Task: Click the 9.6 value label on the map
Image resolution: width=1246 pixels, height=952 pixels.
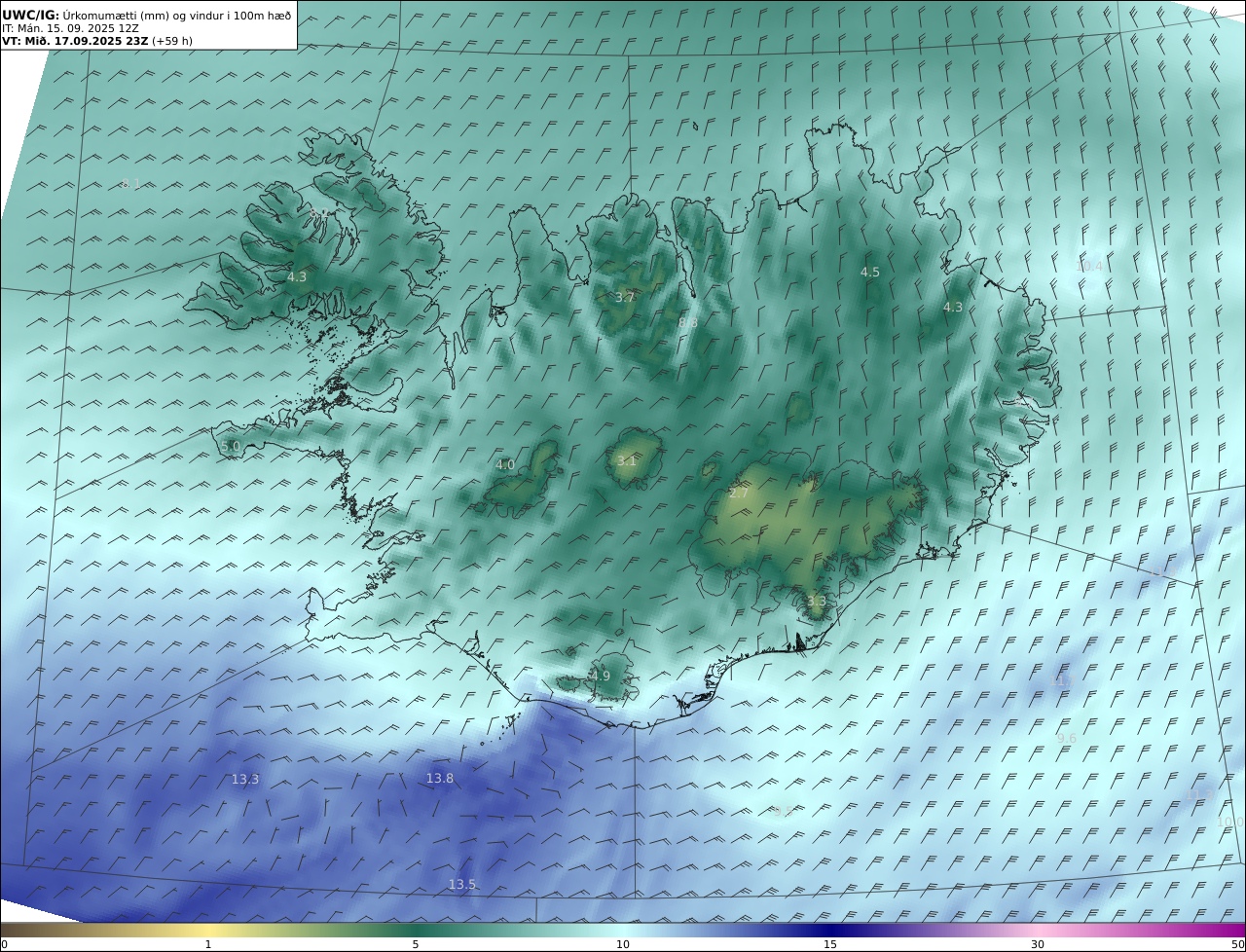Action: coord(1067,739)
